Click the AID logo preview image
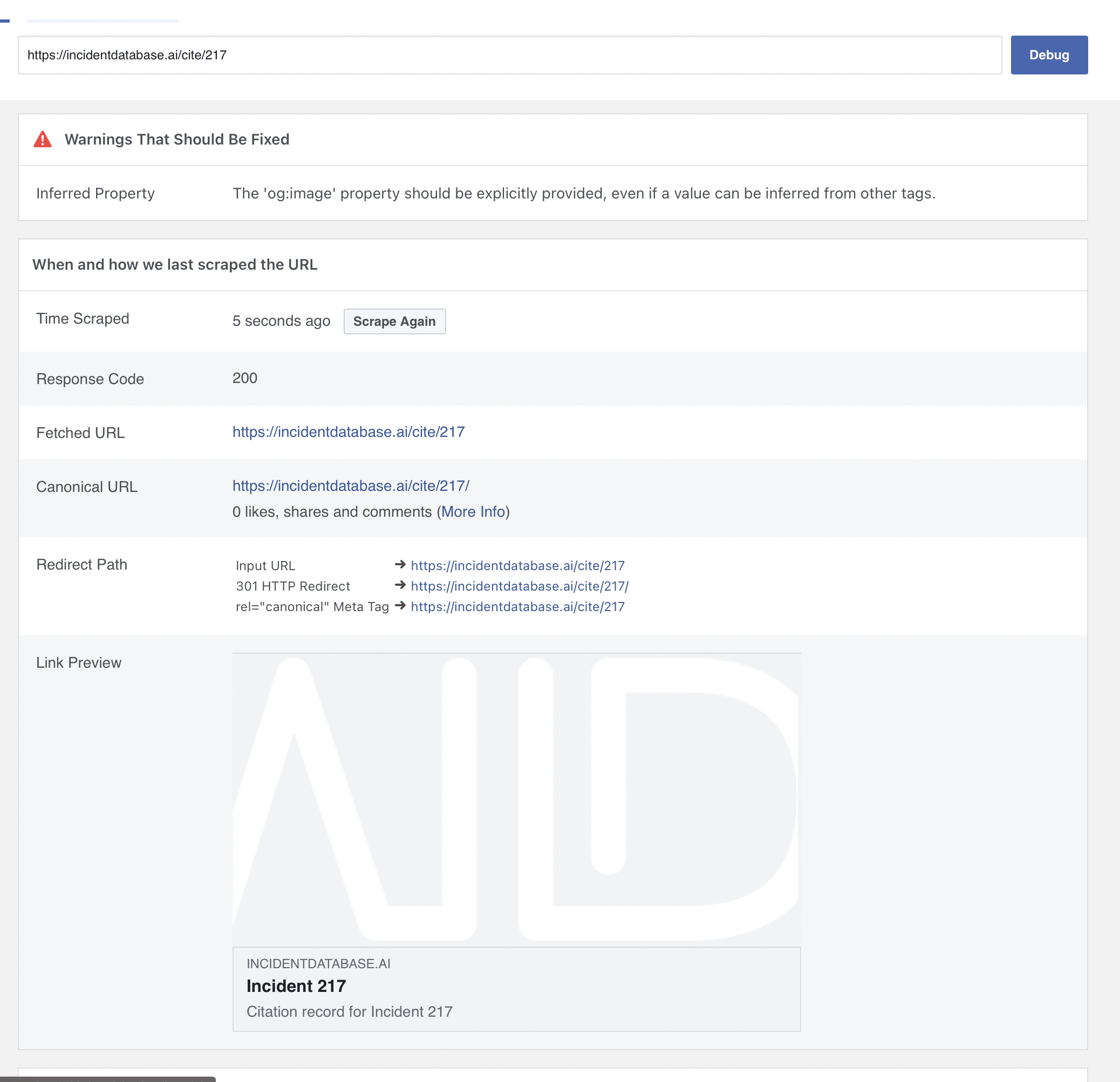The height and width of the screenshot is (1082, 1120). click(516, 800)
